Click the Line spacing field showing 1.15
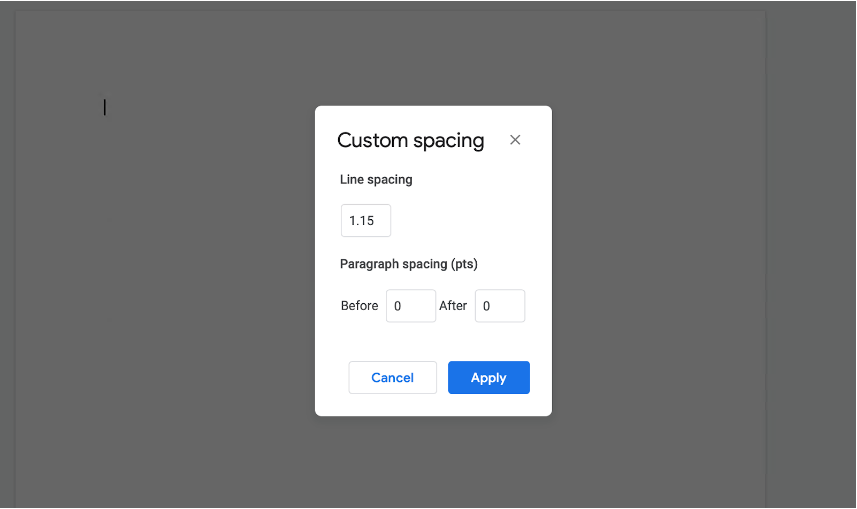 (x=366, y=220)
